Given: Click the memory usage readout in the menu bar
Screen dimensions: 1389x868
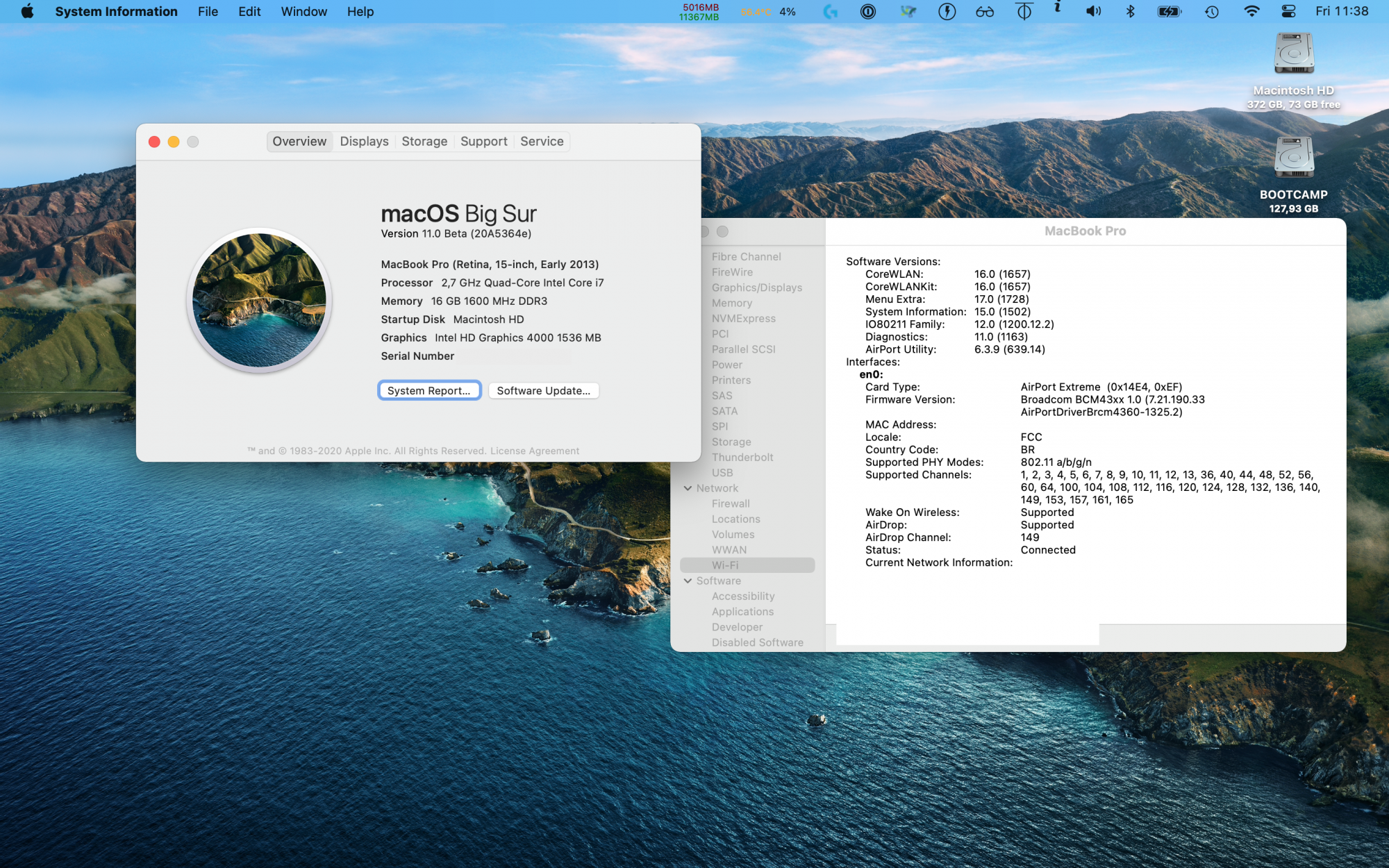Looking at the screenshot, I should tap(699, 12).
